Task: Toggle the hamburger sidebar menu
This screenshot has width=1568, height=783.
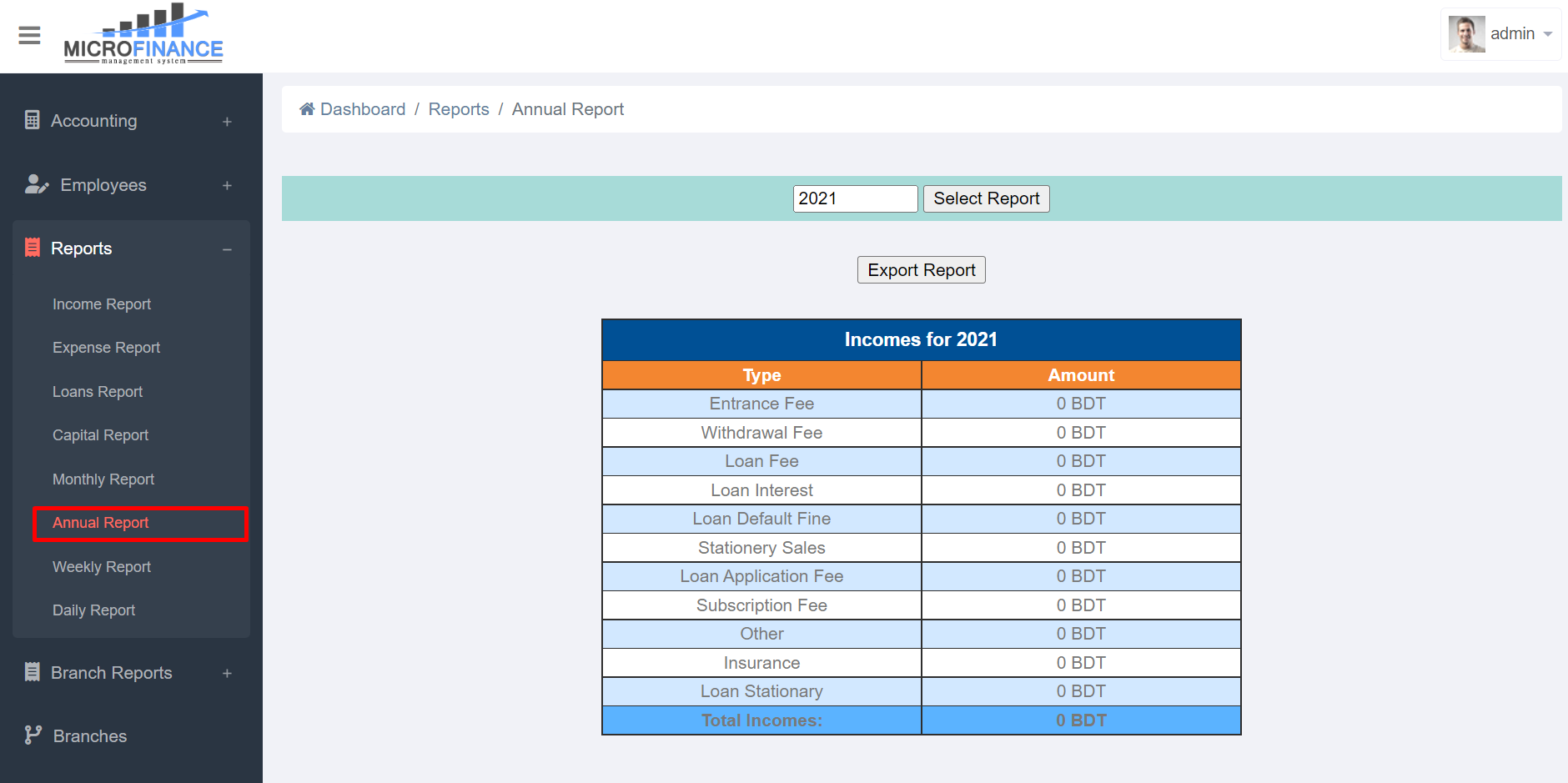Action: point(29,35)
